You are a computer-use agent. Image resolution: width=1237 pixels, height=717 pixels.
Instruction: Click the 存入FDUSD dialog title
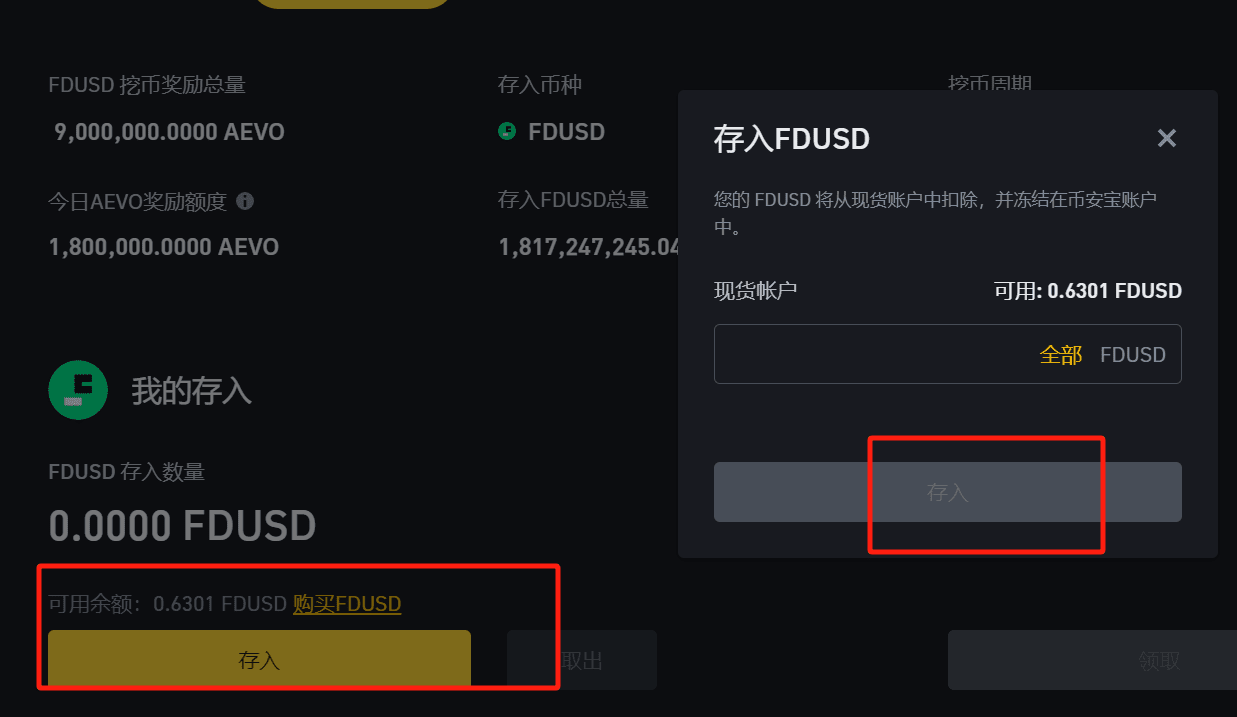click(791, 139)
